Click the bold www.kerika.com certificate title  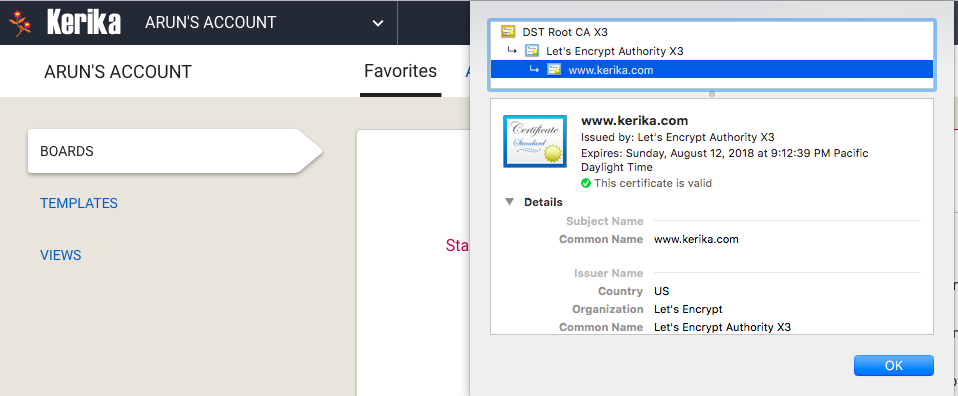pos(634,120)
